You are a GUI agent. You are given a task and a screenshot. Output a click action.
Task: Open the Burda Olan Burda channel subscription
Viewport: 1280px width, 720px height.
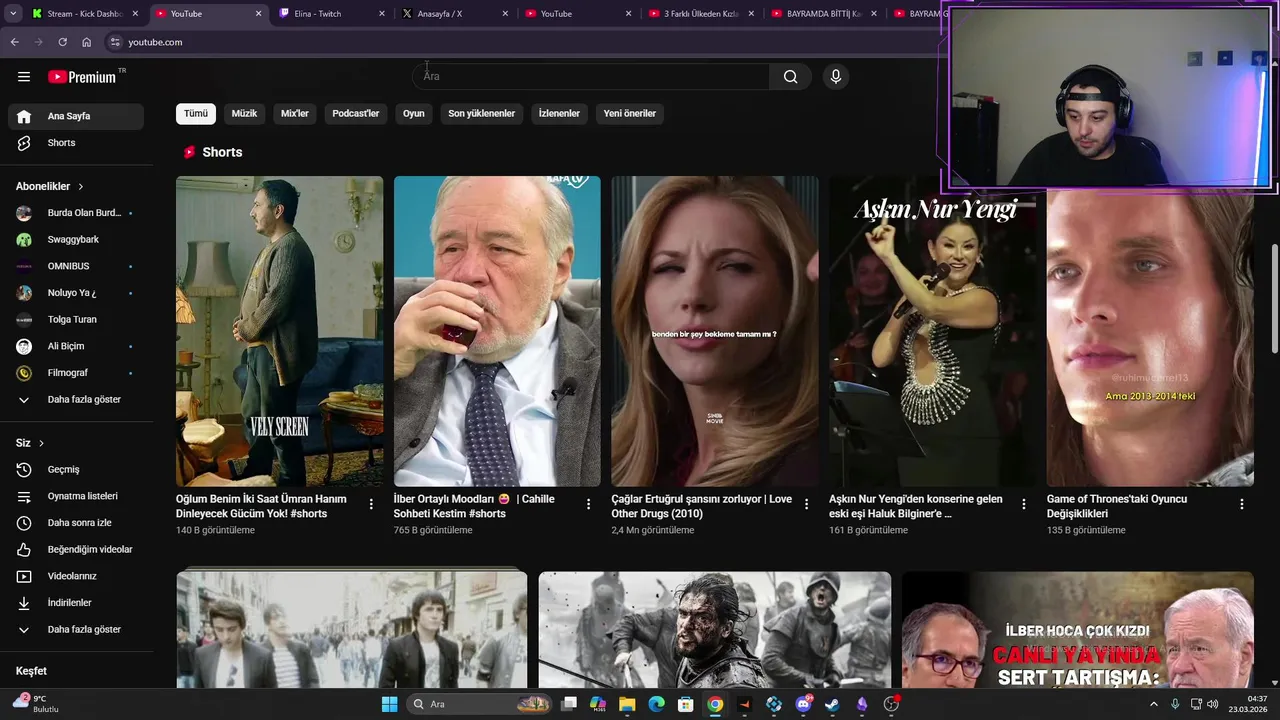point(76,213)
